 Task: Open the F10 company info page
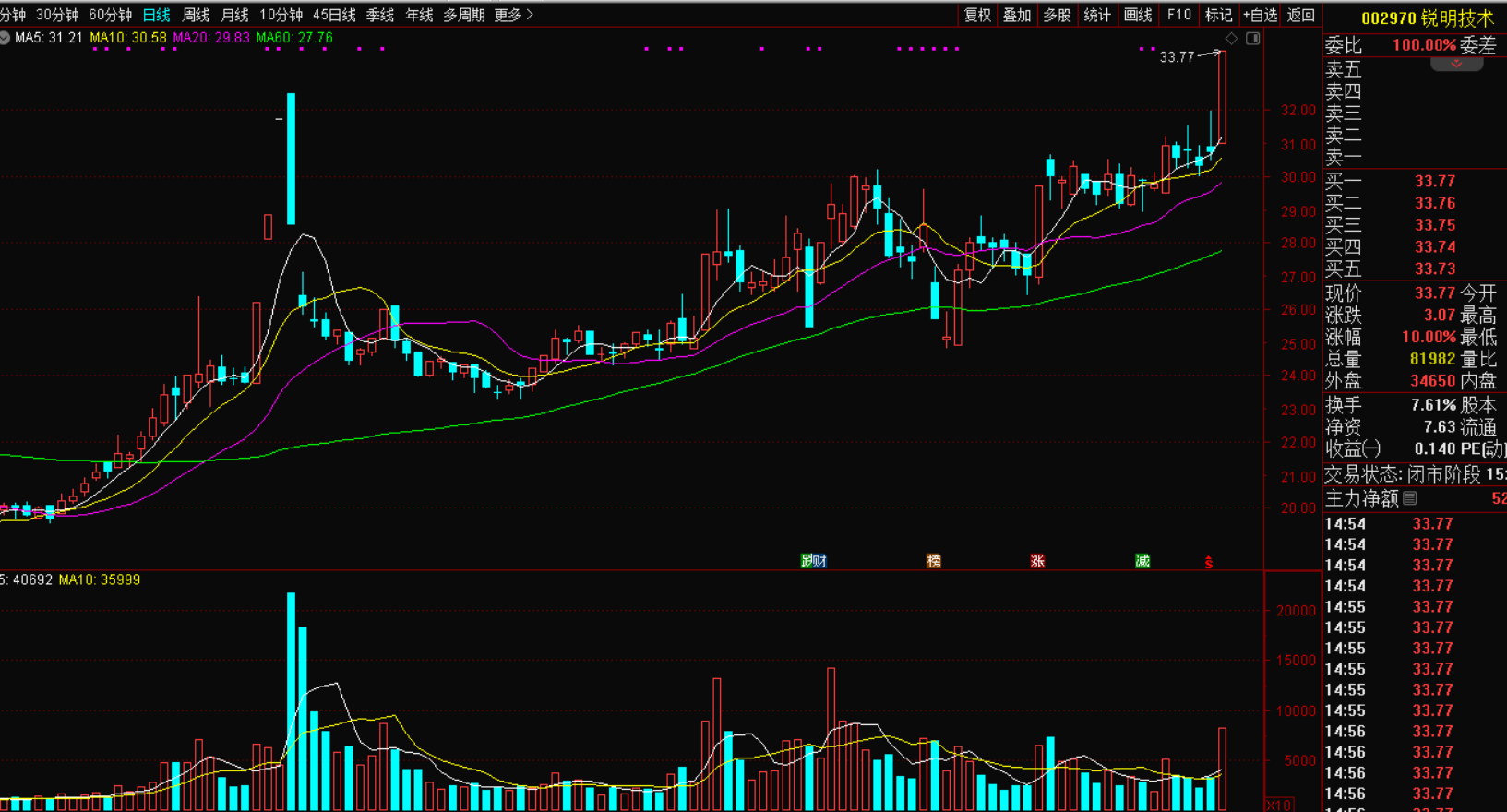[1178, 15]
